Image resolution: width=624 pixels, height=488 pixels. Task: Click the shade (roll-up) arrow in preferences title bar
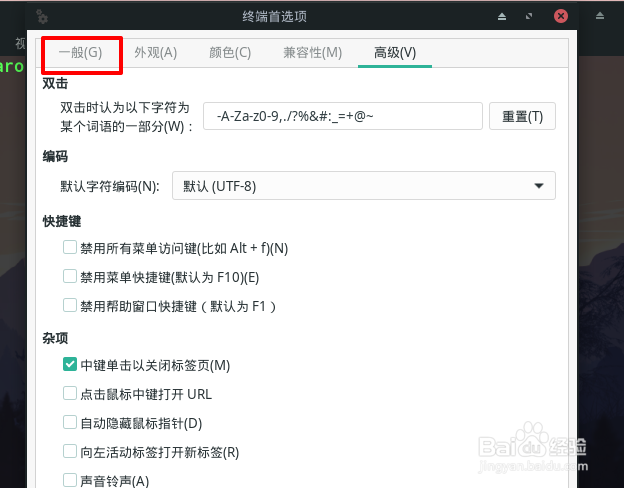click(502, 16)
